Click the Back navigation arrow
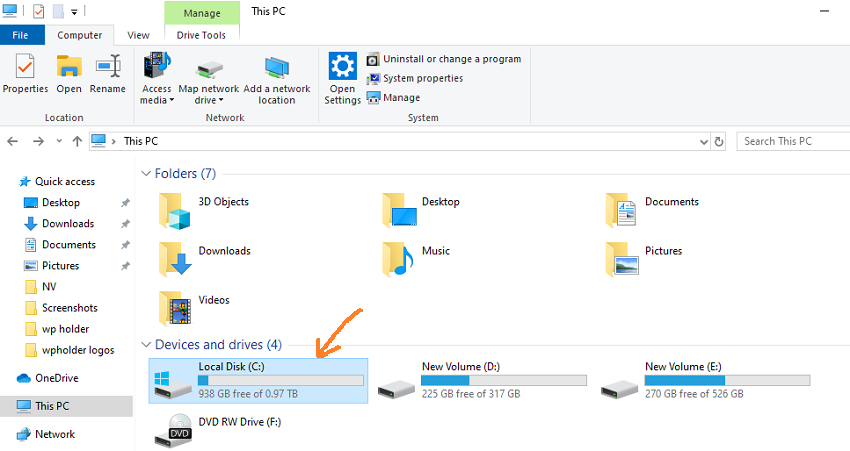Image resolution: width=850 pixels, height=451 pixels. [12, 141]
